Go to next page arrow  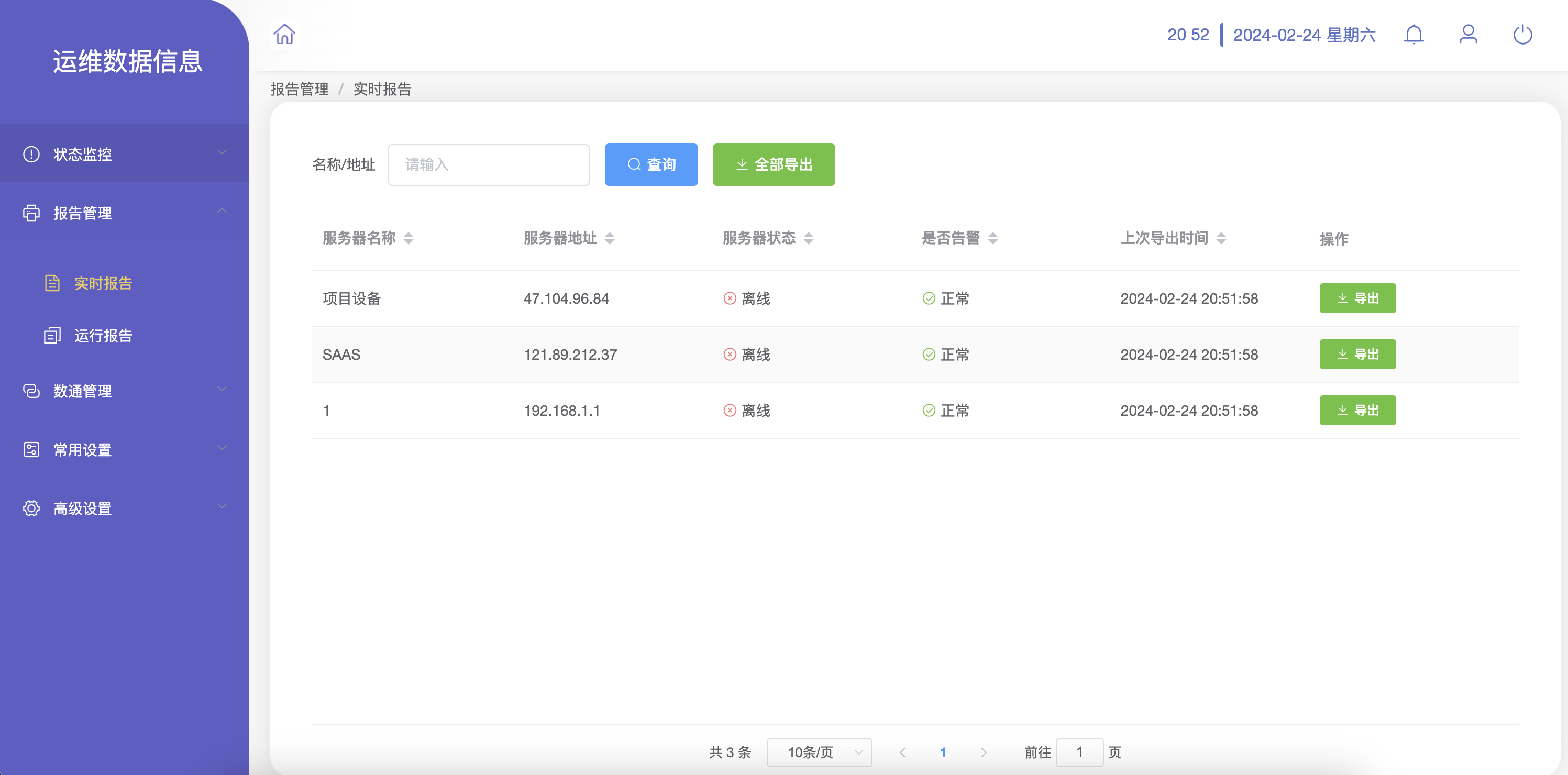point(983,752)
